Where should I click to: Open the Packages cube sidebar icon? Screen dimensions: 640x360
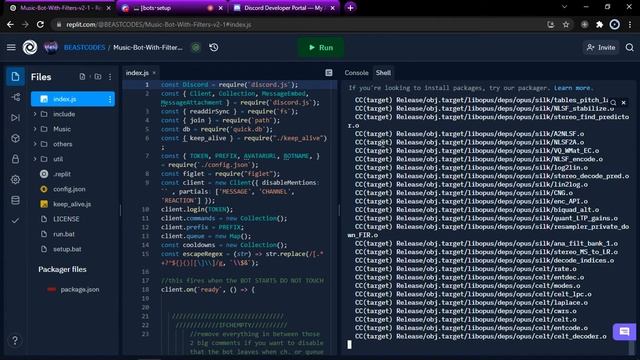(x=16, y=138)
